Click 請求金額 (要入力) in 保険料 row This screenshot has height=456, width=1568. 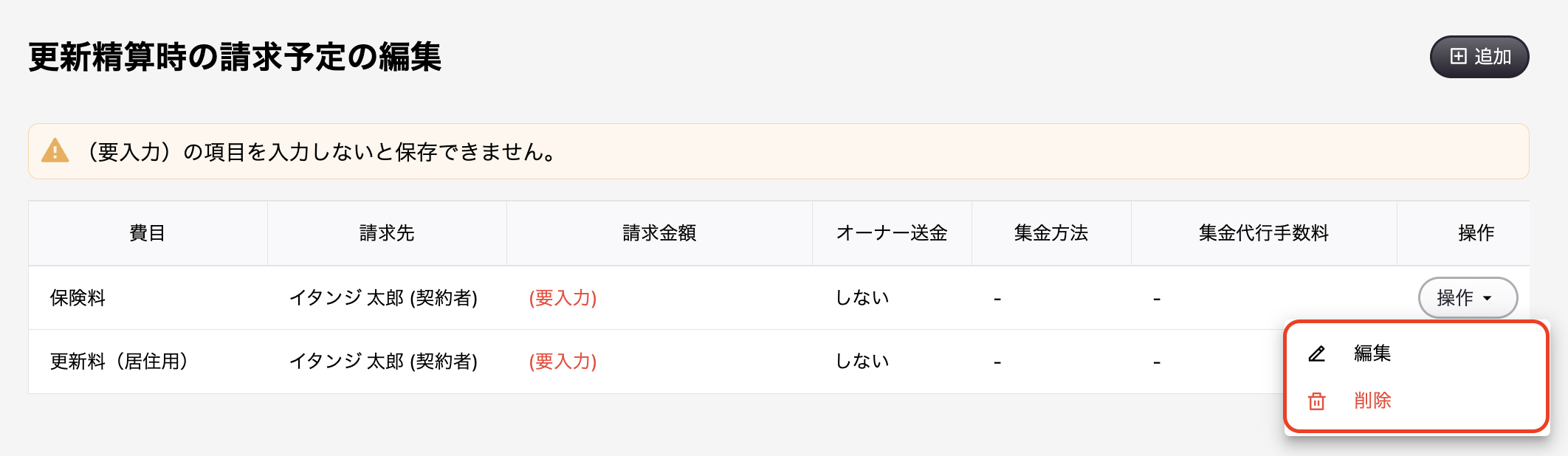pos(563,298)
